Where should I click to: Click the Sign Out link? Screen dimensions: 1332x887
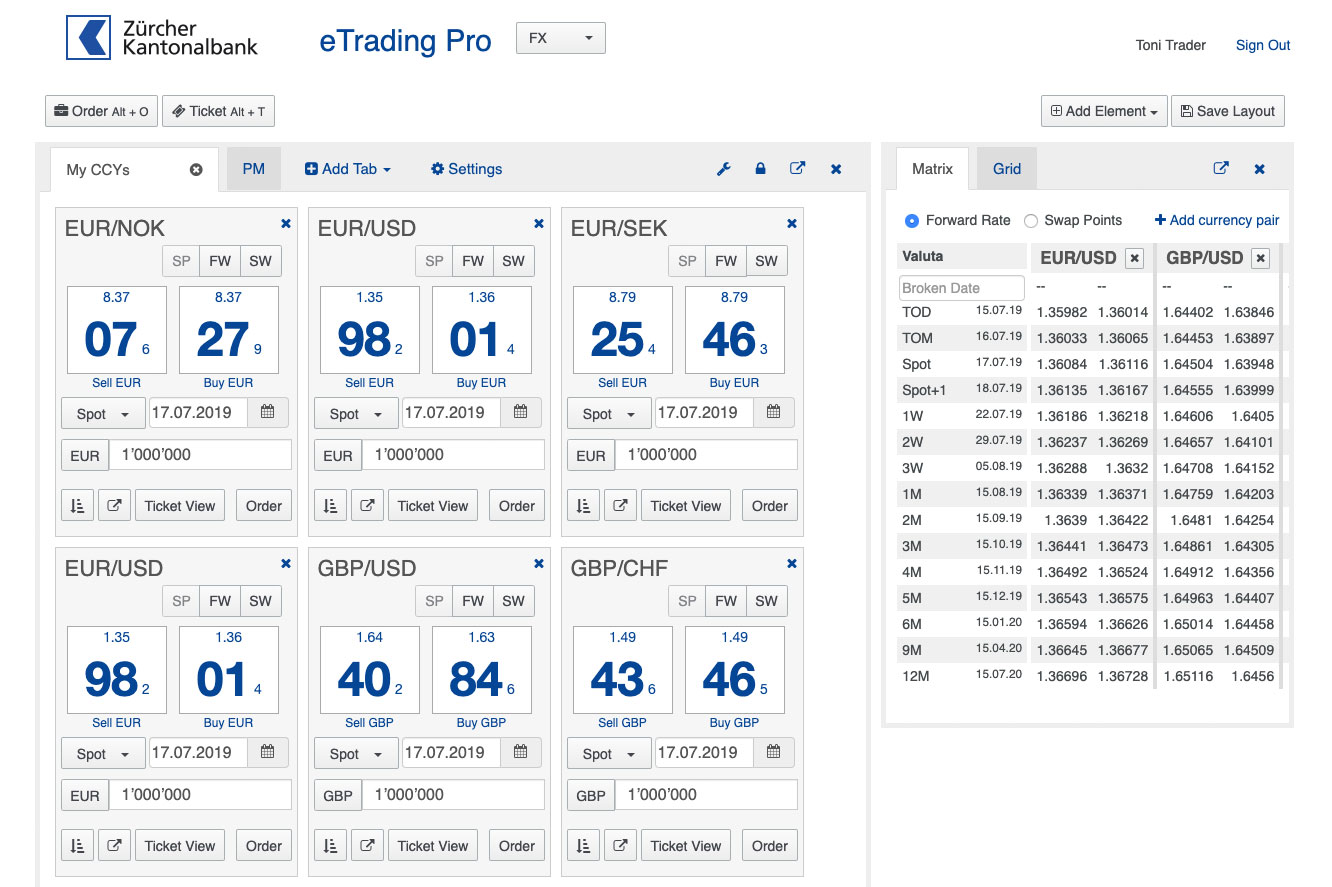pos(1262,45)
